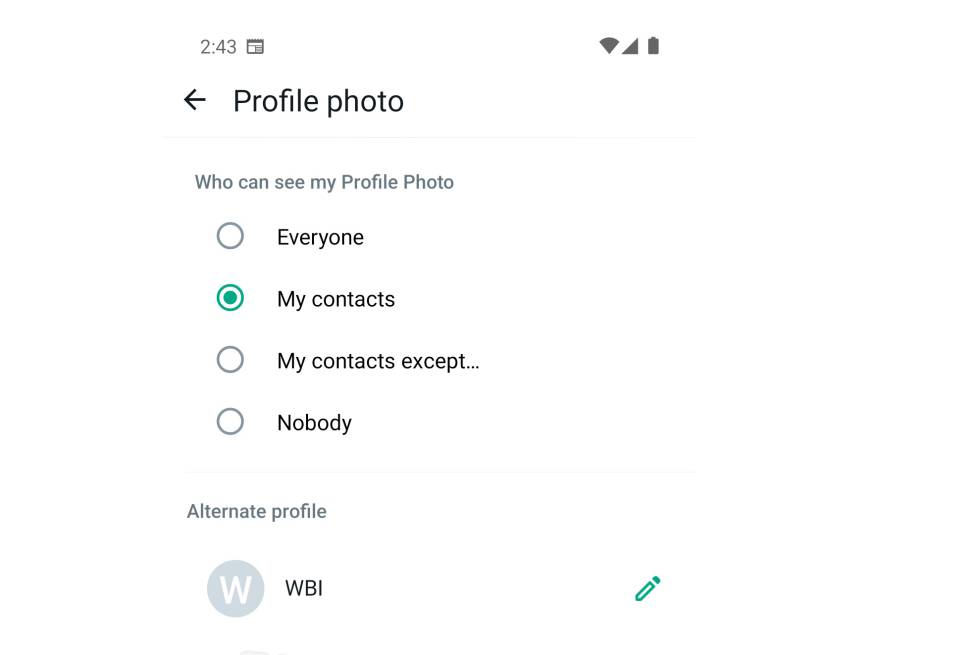This screenshot has width=980, height=655.
Task: Click the green pencil edit icon
Action: click(x=648, y=589)
